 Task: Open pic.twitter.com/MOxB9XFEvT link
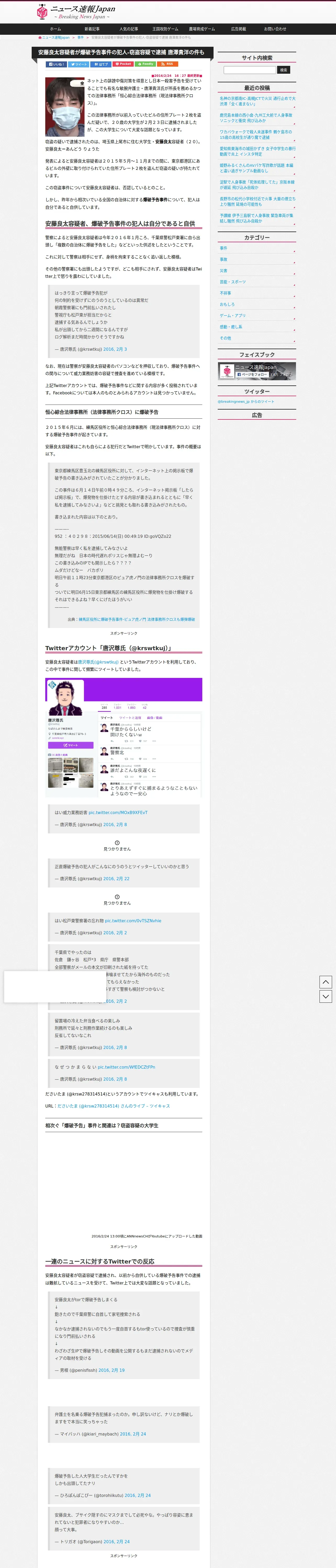click(118, 812)
